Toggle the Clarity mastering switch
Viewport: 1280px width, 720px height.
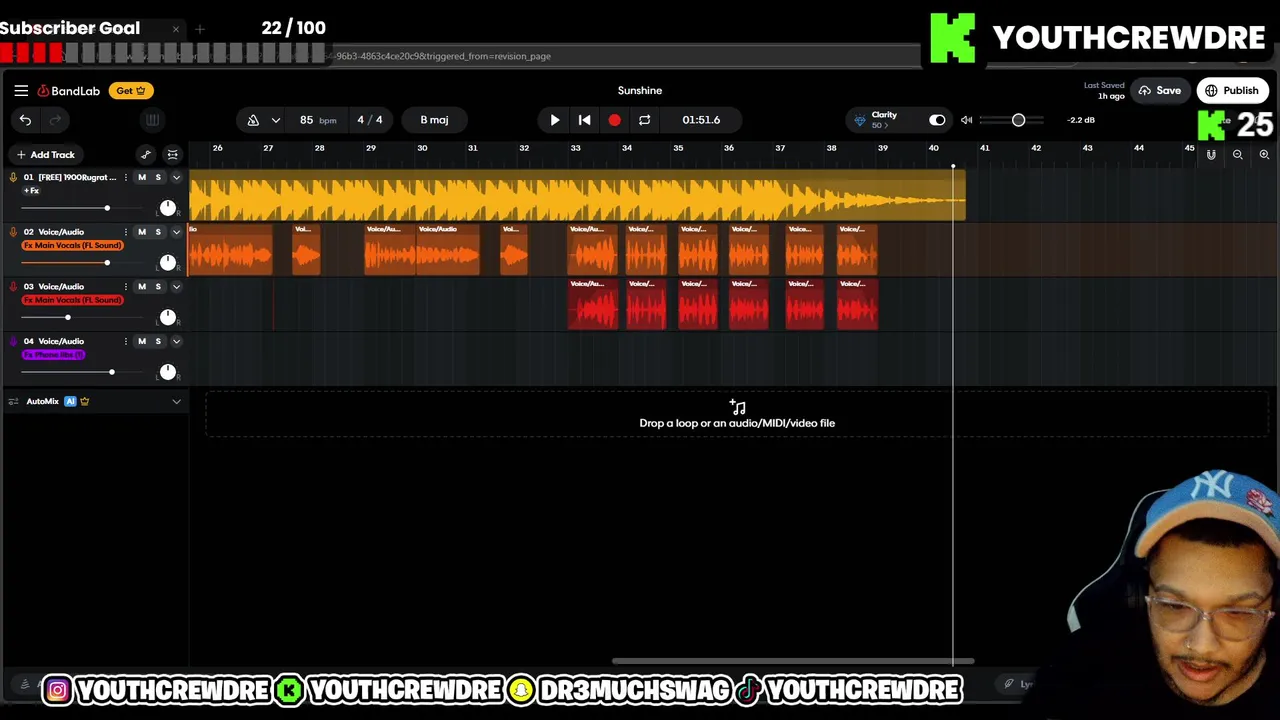click(937, 120)
